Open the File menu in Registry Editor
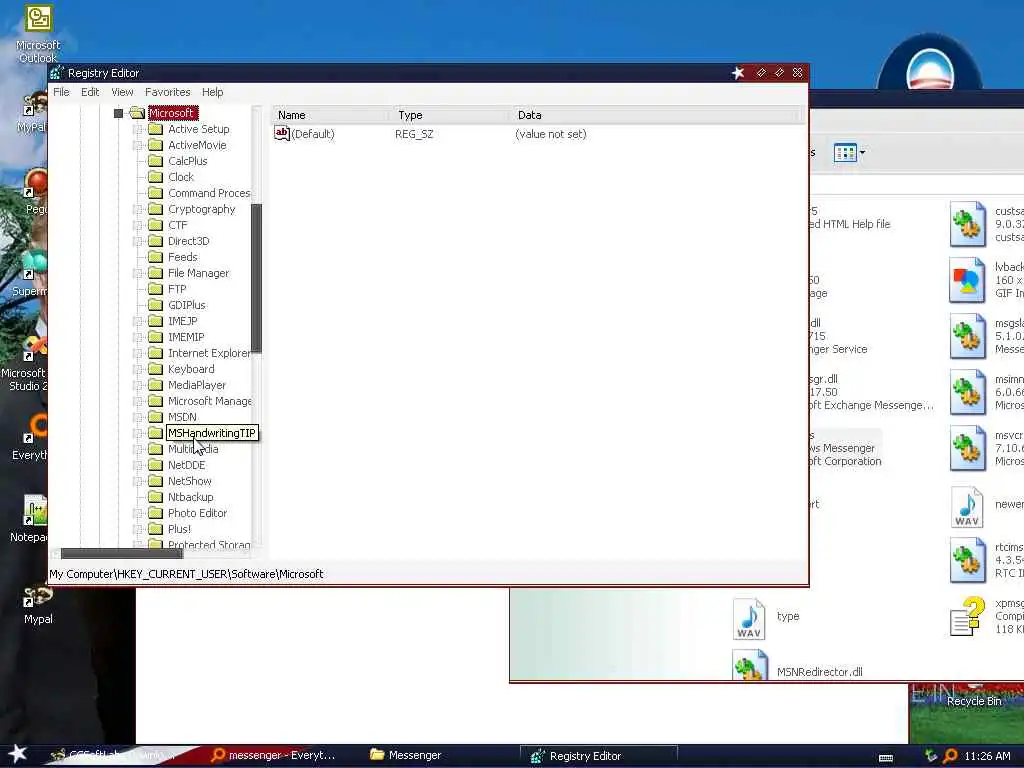 [61, 92]
